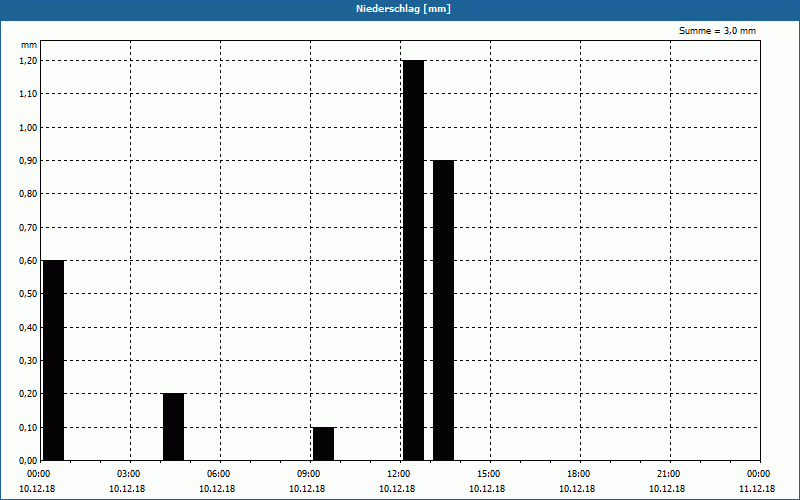800x500 pixels.
Task: Click the 11.12.18 date label
Action: click(757, 489)
